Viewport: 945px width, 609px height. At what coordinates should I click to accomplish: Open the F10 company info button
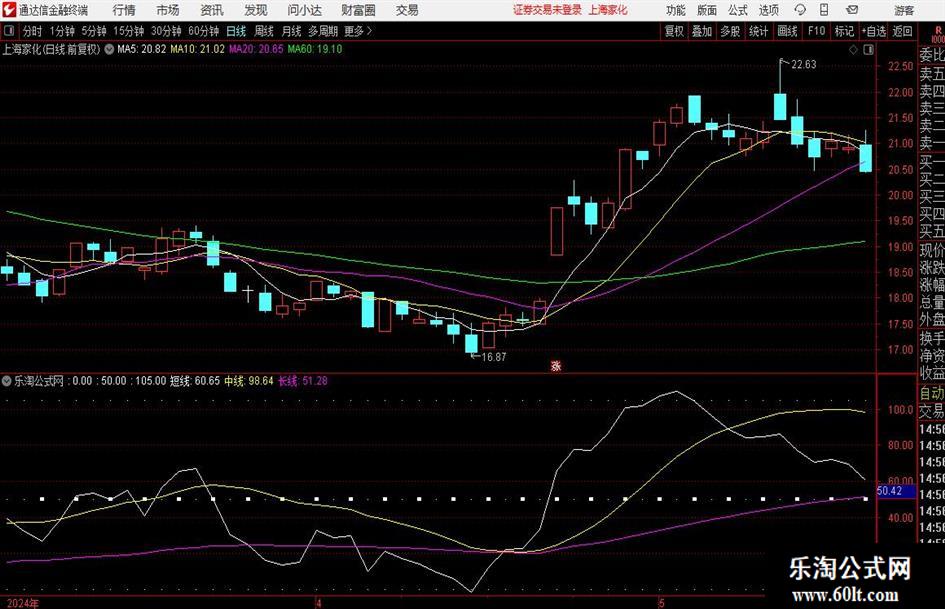click(x=816, y=31)
